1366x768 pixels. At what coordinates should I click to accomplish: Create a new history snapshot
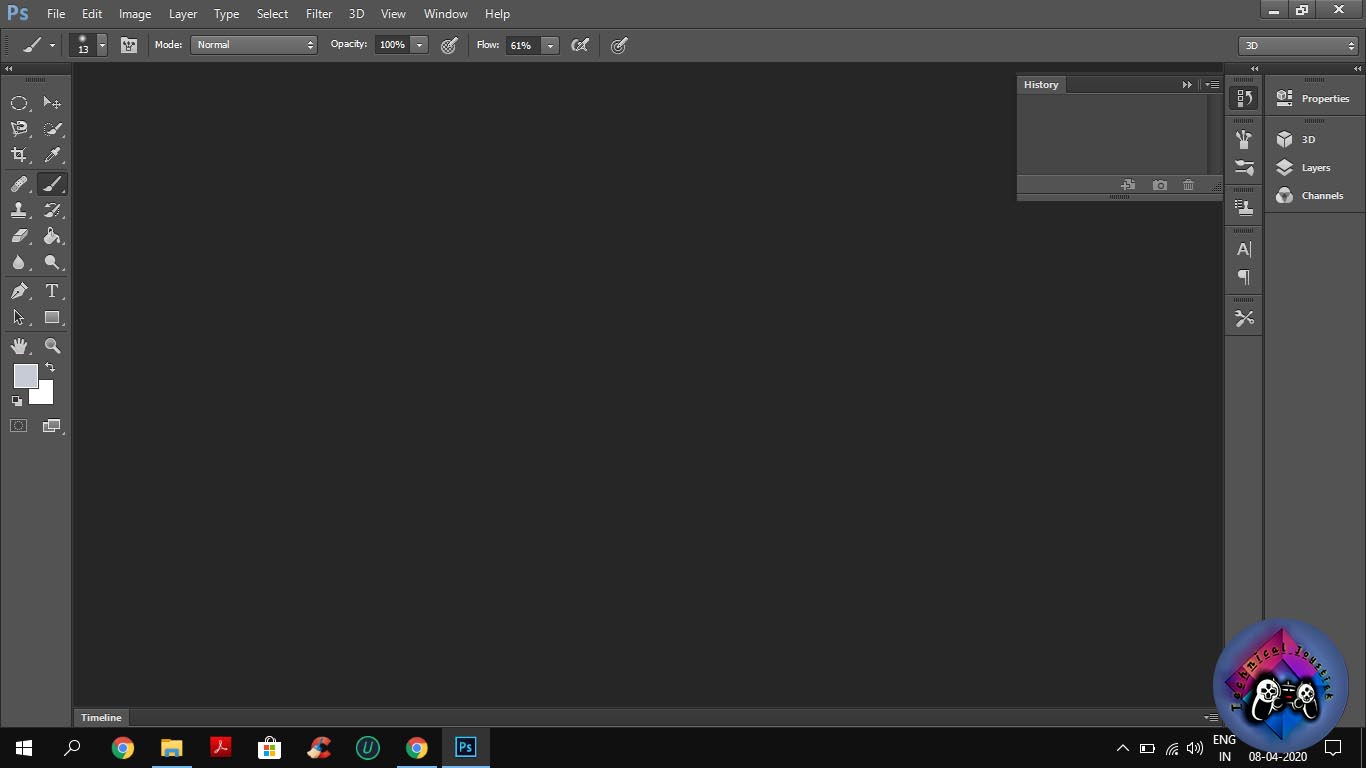coord(1159,185)
